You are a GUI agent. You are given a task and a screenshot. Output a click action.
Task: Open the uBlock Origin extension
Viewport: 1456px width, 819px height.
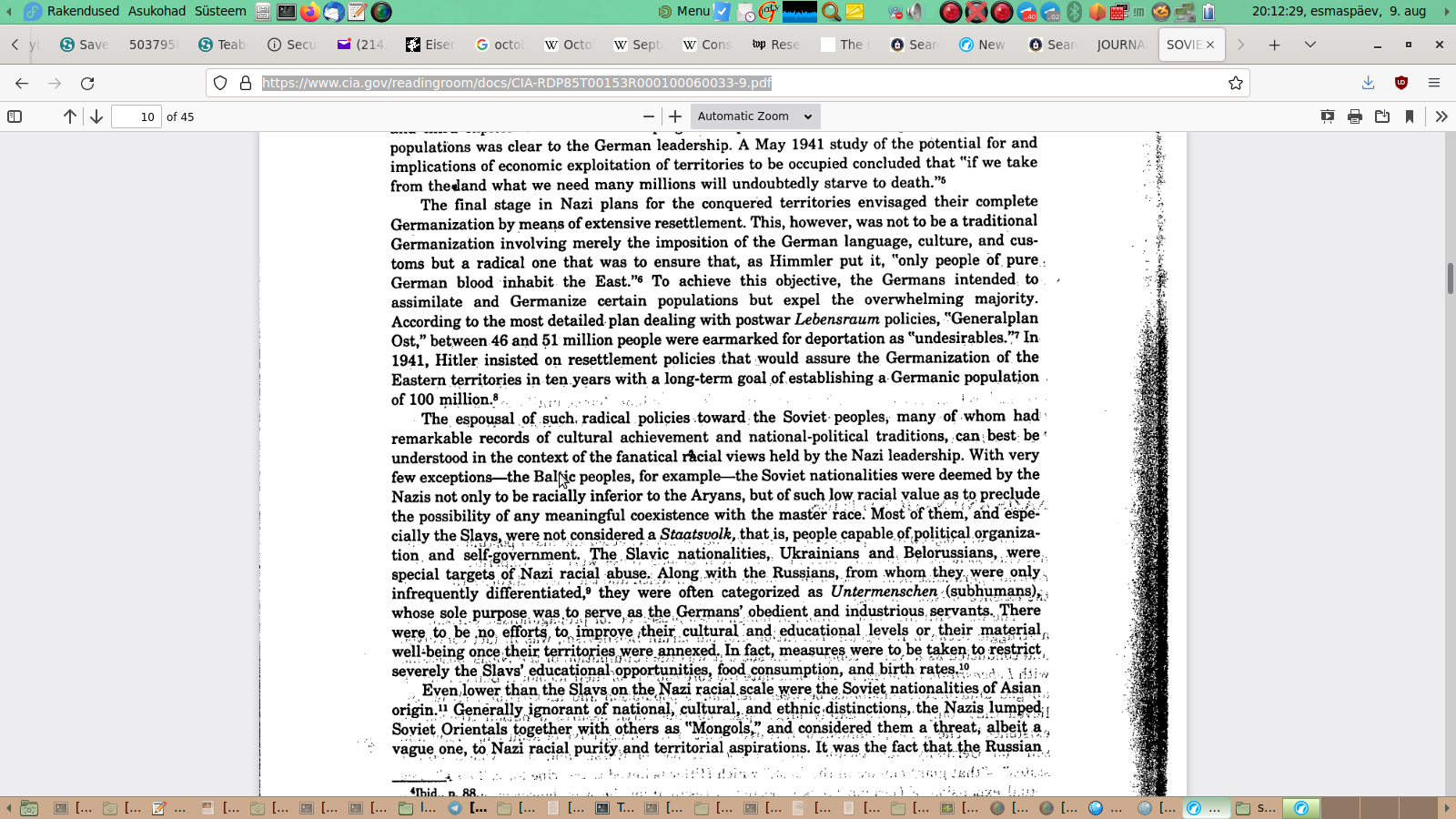[x=1401, y=83]
